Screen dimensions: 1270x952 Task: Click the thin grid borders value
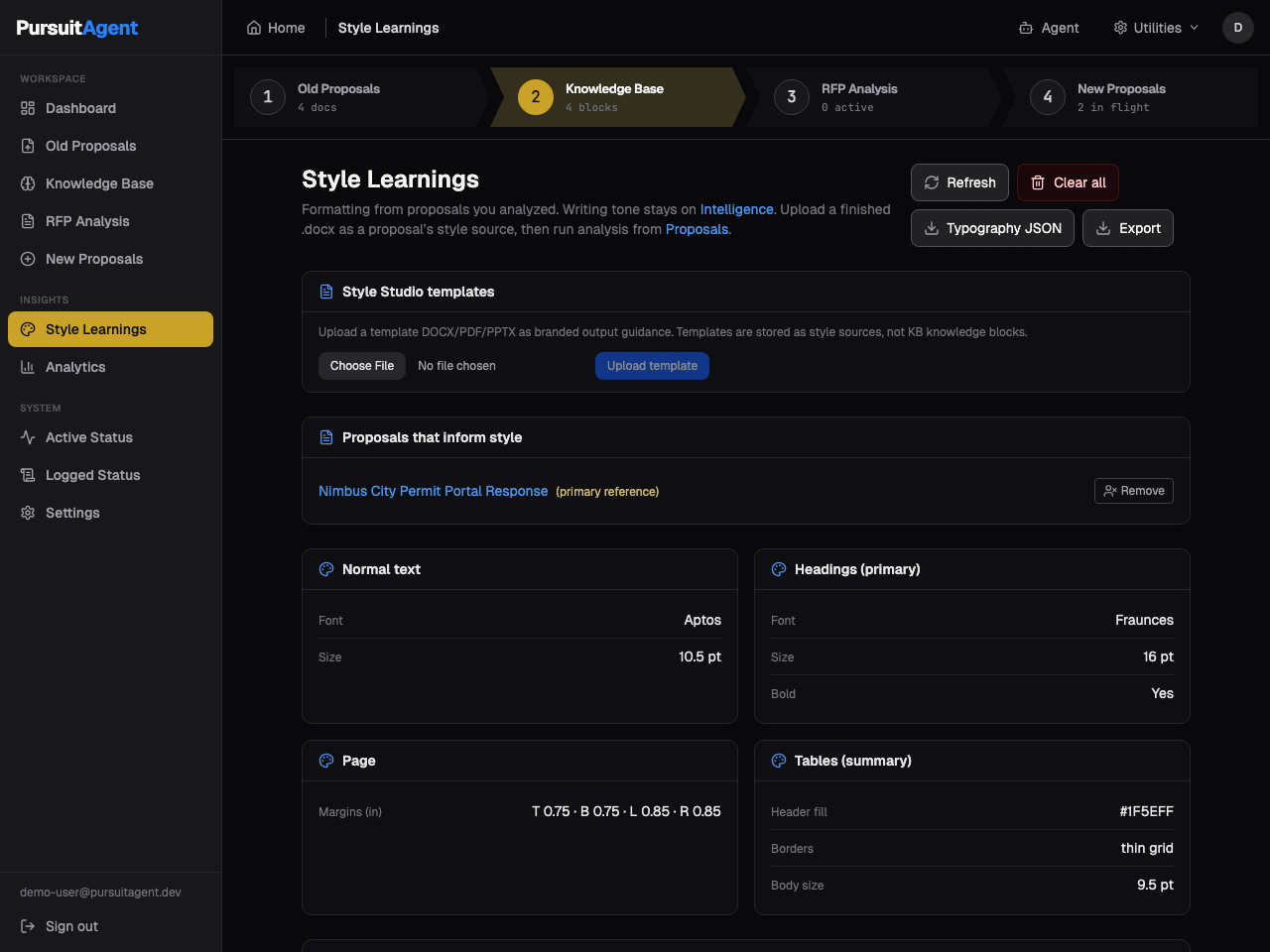(1147, 848)
